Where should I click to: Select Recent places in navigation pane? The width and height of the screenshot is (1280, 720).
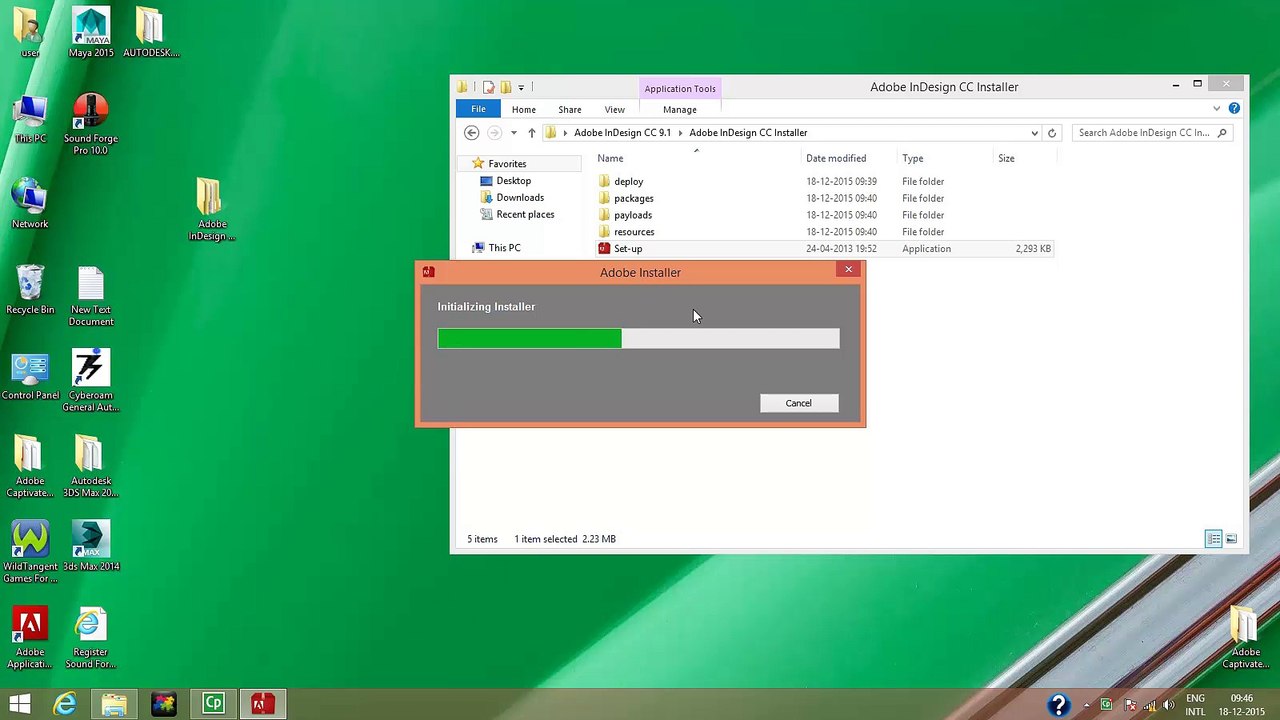(x=525, y=215)
